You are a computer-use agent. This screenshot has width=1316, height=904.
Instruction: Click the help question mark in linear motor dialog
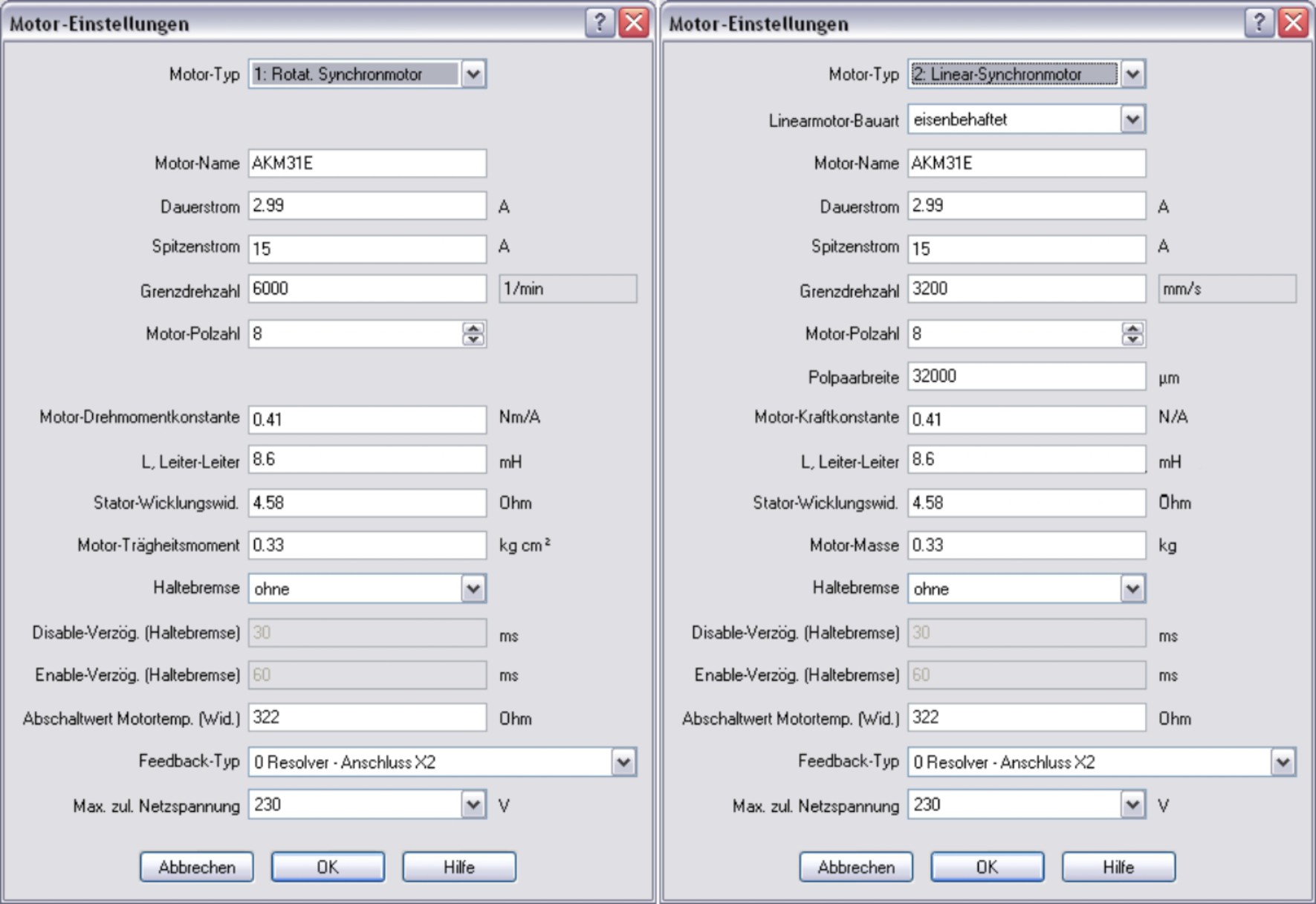tap(1258, 23)
